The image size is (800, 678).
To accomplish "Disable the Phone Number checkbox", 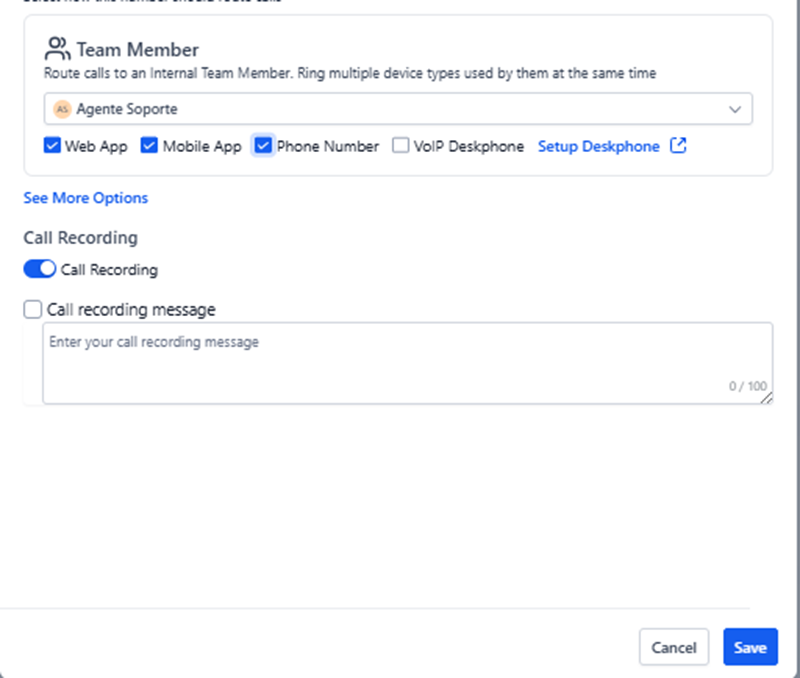I will (x=264, y=146).
